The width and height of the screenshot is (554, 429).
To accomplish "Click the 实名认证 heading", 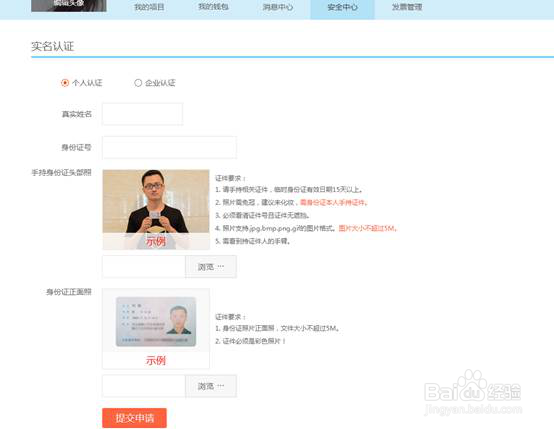I will click(53, 46).
